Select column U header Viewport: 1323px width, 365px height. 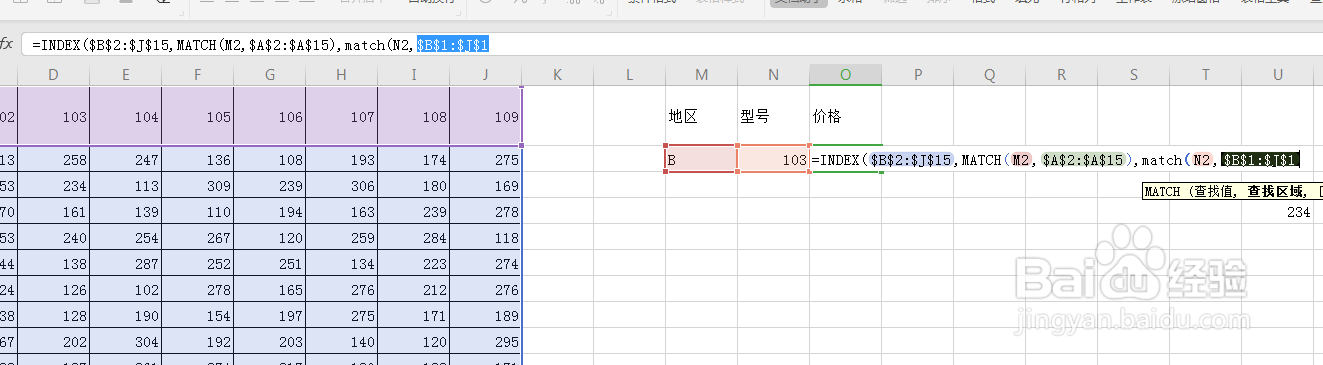click(x=1277, y=75)
